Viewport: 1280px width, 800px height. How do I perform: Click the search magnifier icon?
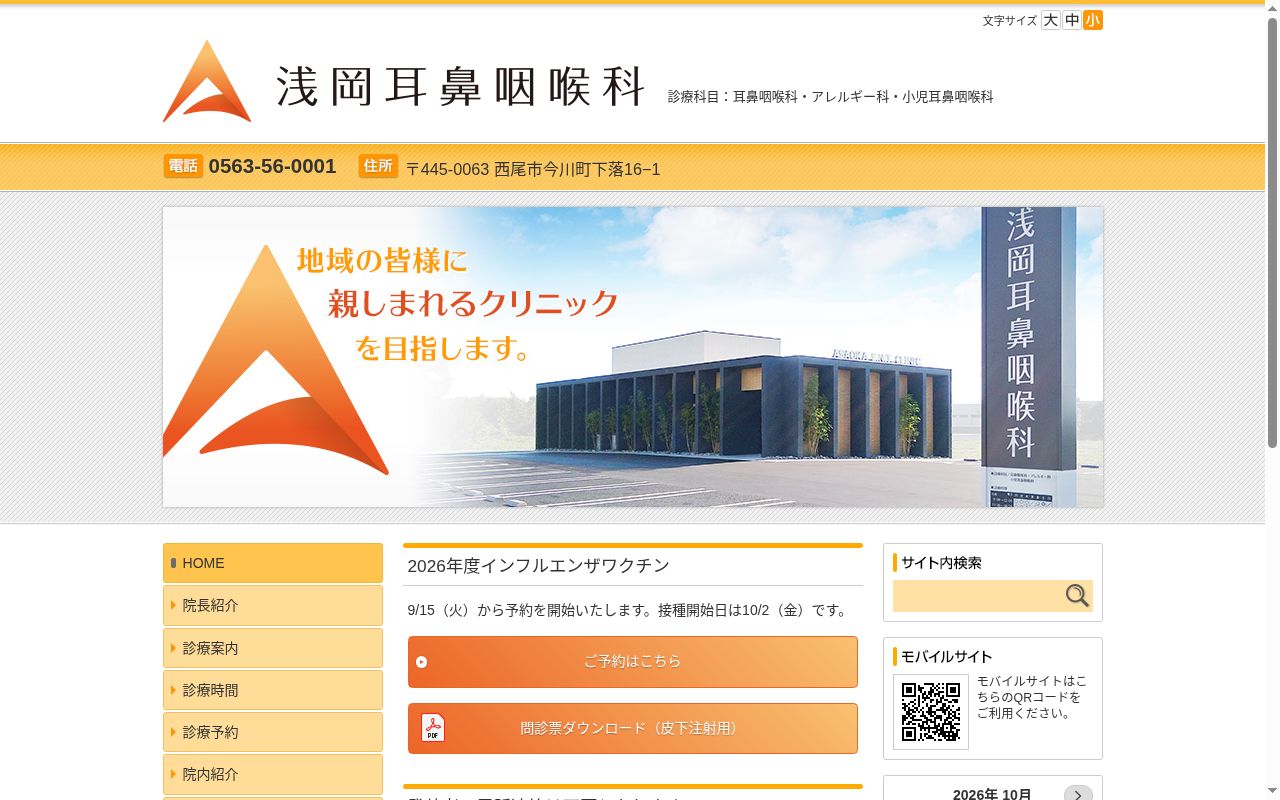1077,596
